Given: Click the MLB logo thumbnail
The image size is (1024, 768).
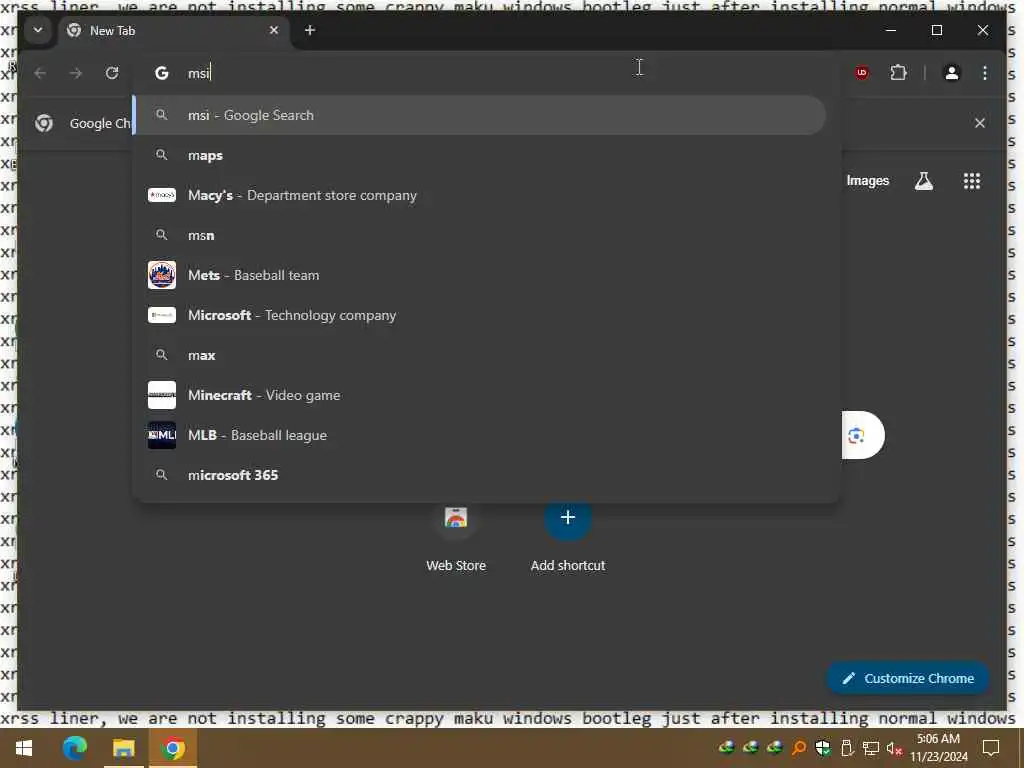Looking at the screenshot, I should tap(162, 435).
